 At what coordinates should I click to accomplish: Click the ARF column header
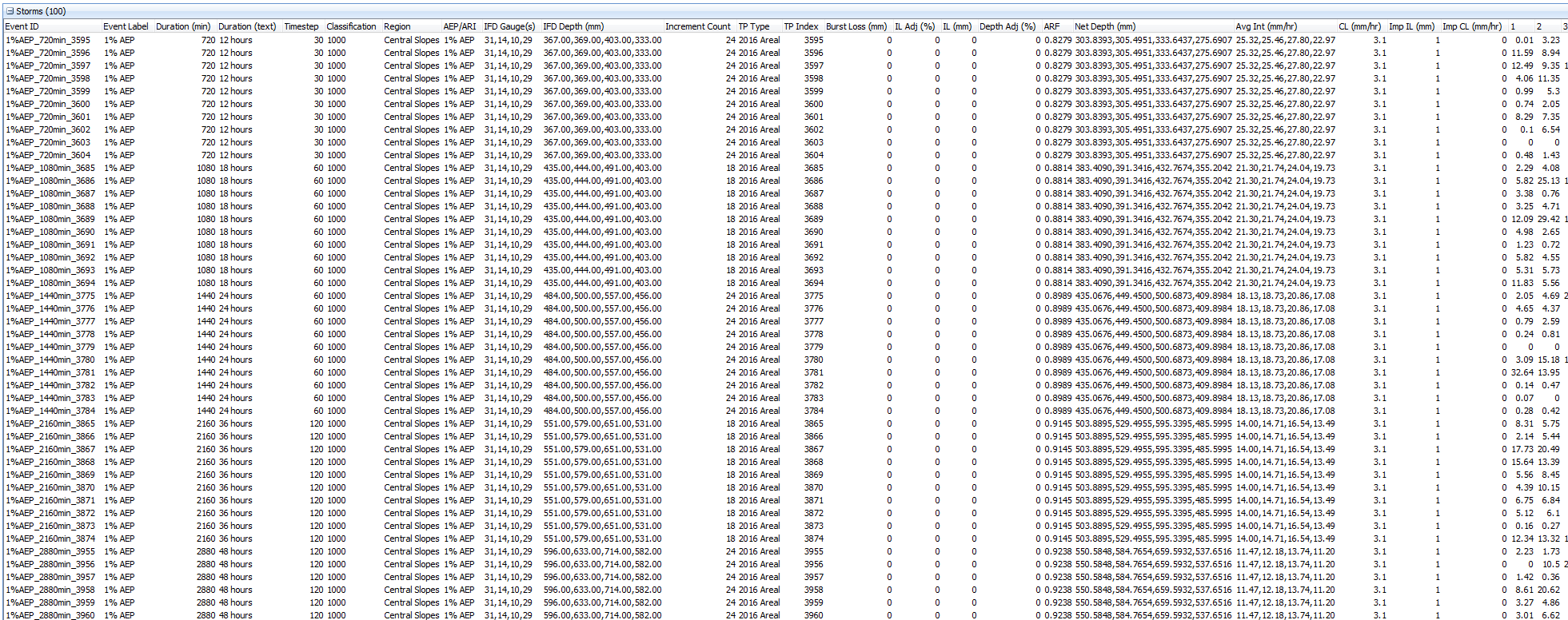[1051, 26]
